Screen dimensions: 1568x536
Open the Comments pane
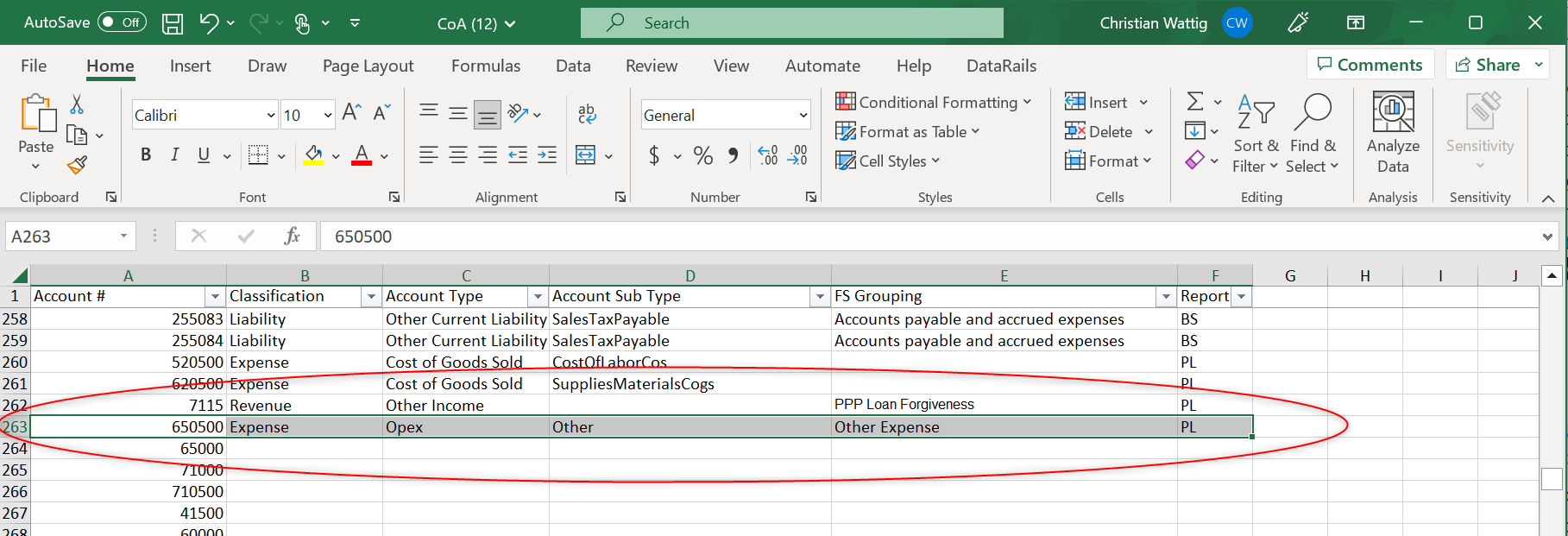point(1370,65)
